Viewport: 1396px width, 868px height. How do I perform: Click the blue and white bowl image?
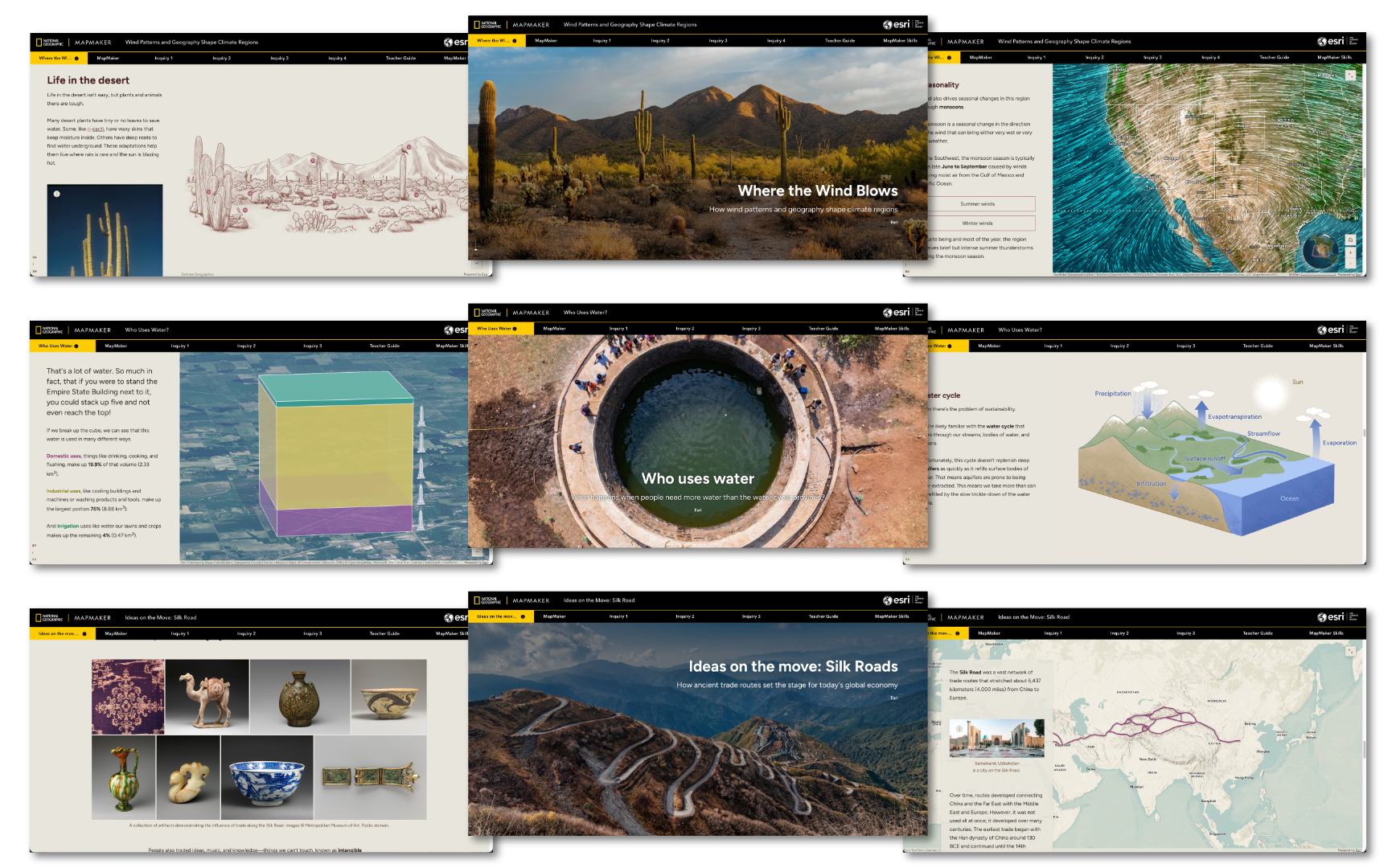click(268, 777)
